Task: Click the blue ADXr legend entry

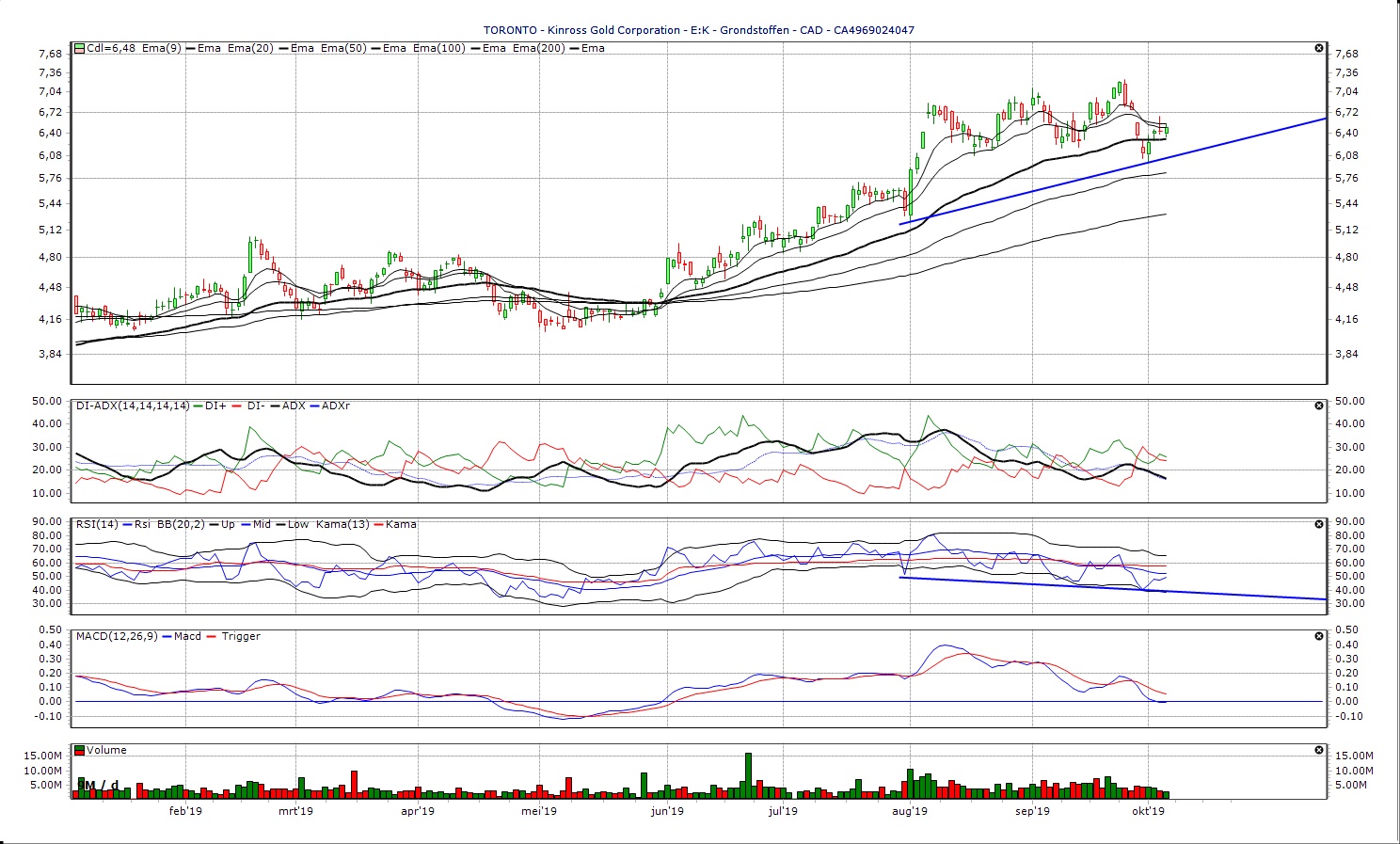Action: (329, 406)
